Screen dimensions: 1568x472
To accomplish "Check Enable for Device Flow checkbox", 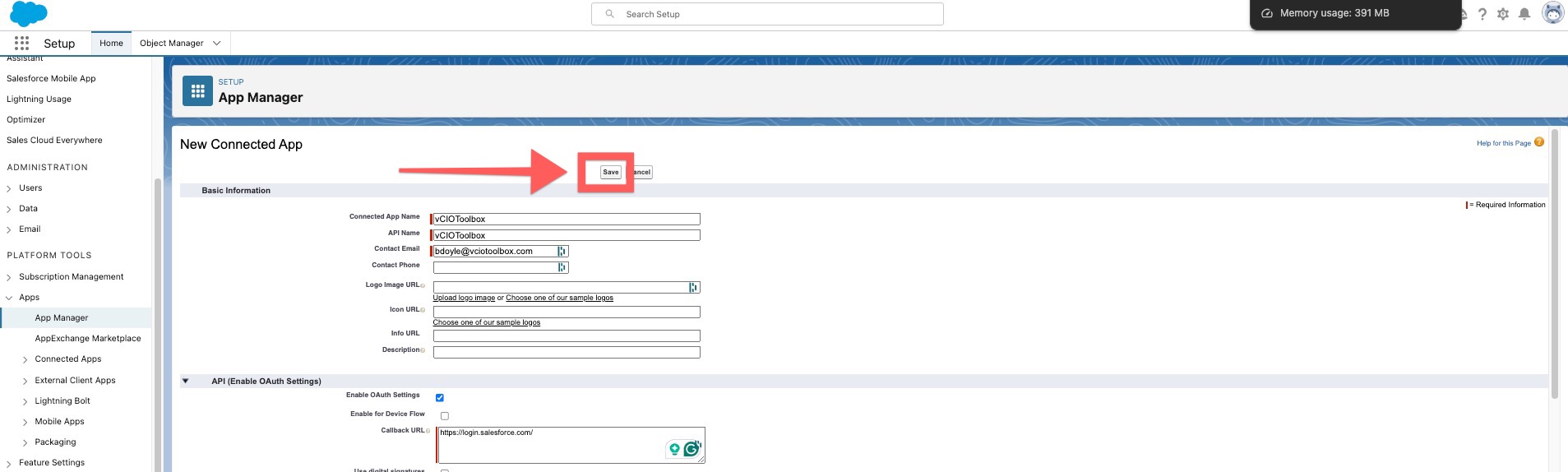I will pyautogui.click(x=445, y=416).
